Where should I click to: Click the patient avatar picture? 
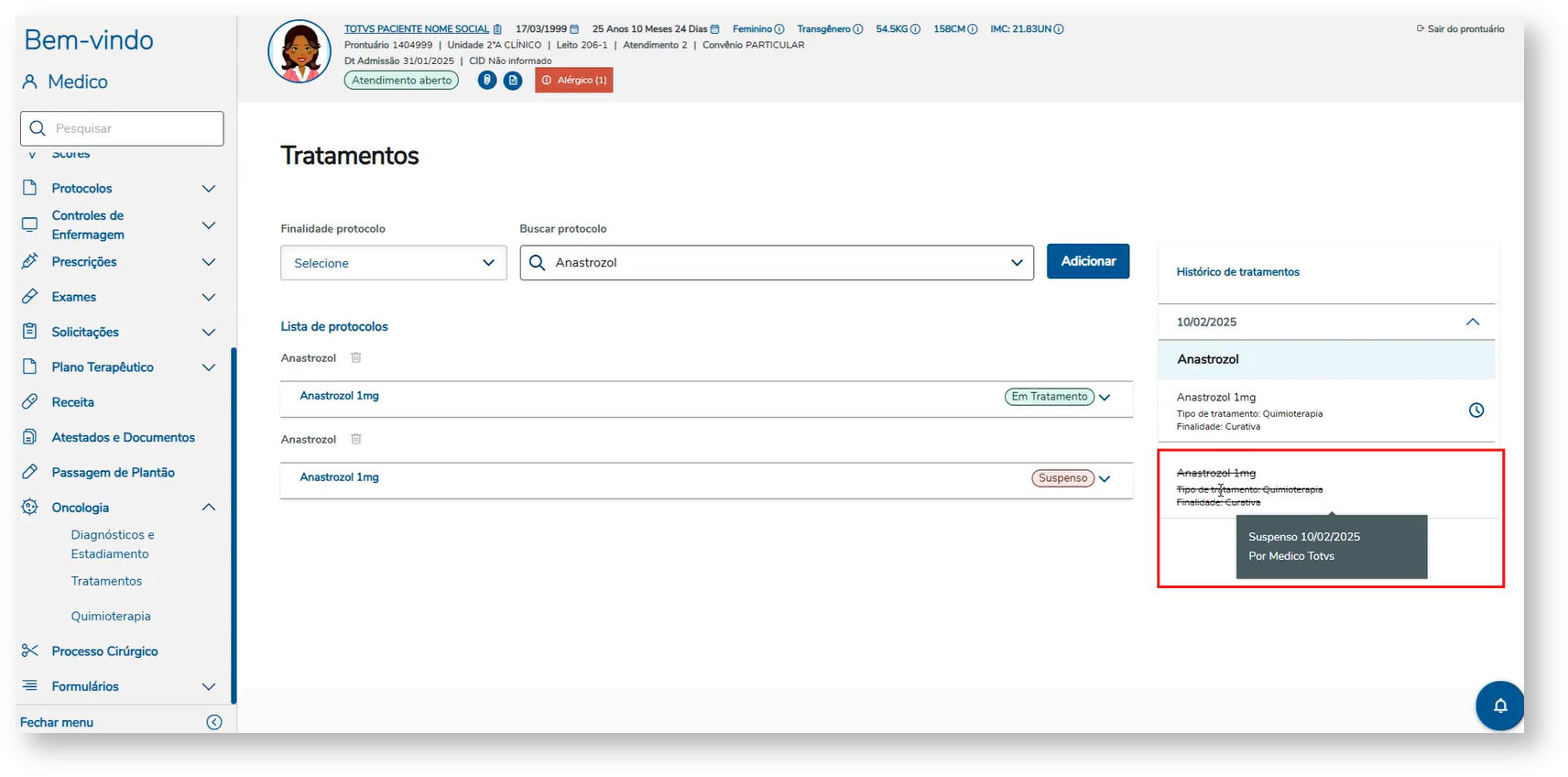[x=299, y=51]
